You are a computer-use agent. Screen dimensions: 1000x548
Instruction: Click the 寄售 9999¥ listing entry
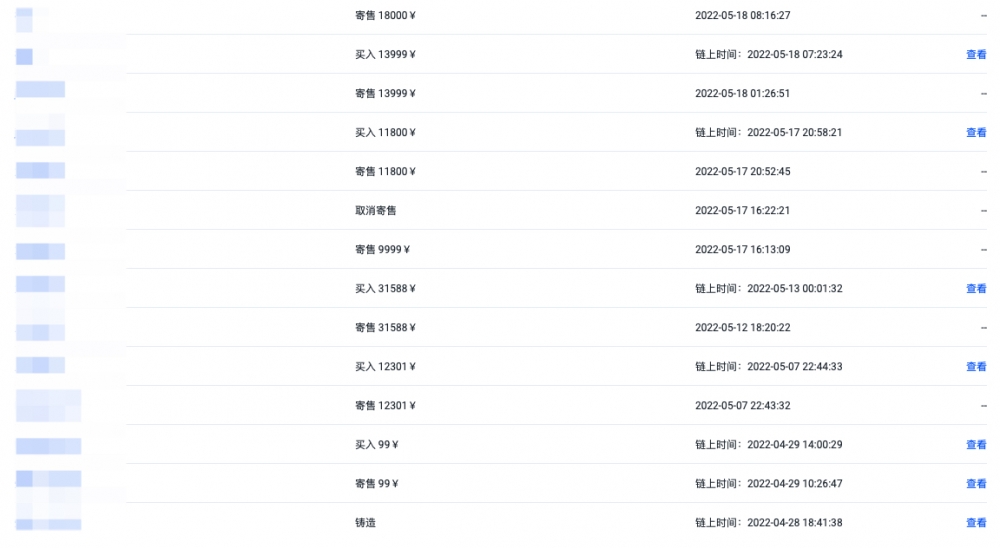point(383,249)
